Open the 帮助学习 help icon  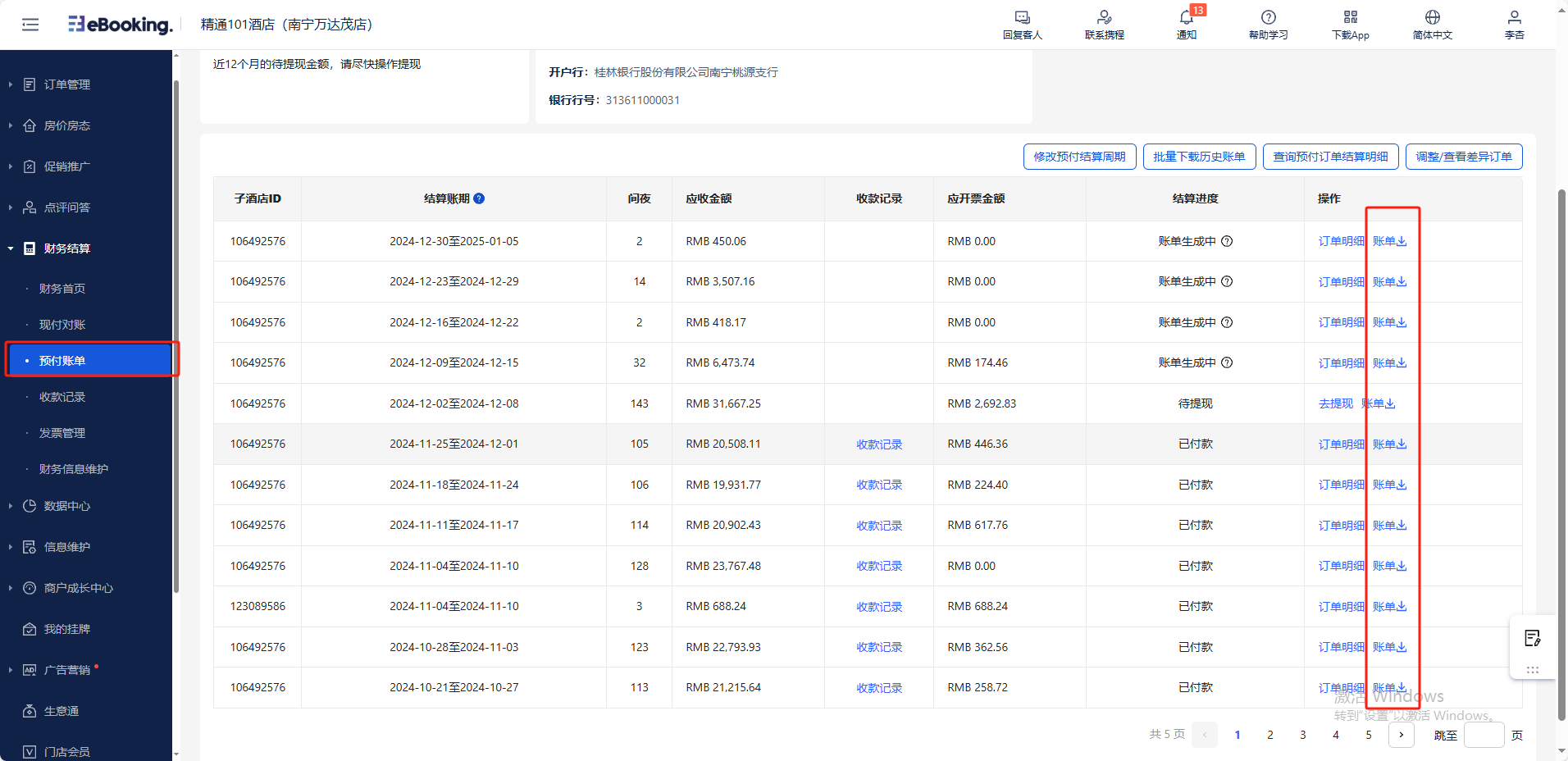coord(1268,18)
